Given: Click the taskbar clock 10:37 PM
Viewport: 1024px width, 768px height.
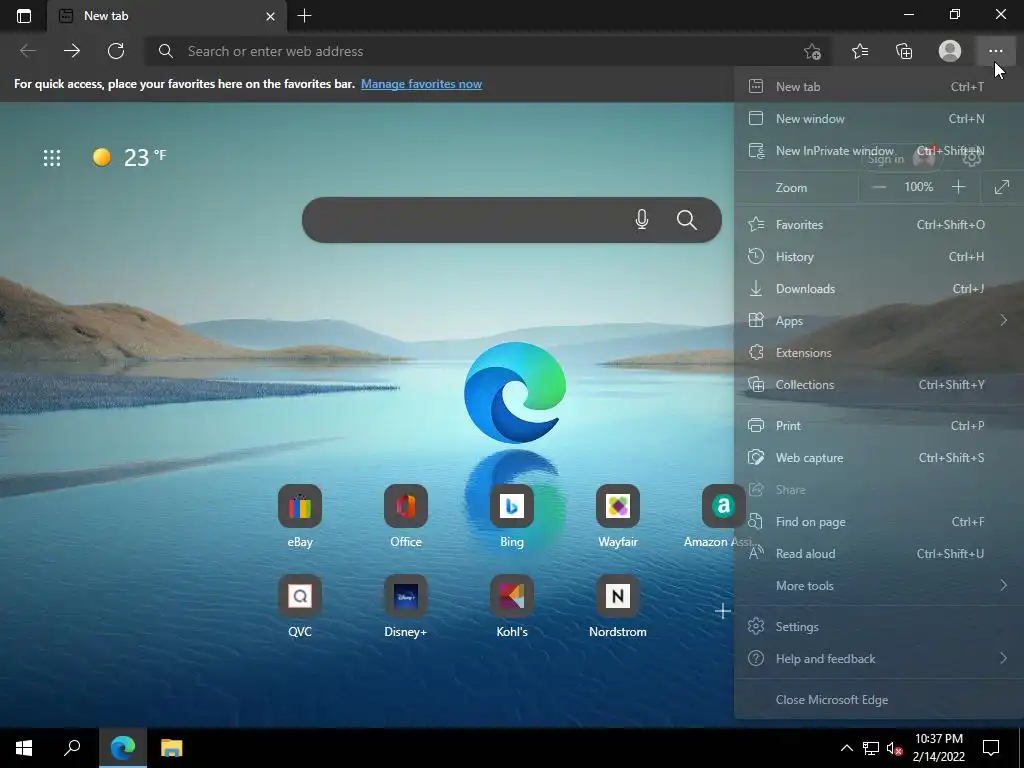Looking at the screenshot, I should click(938, 748).
